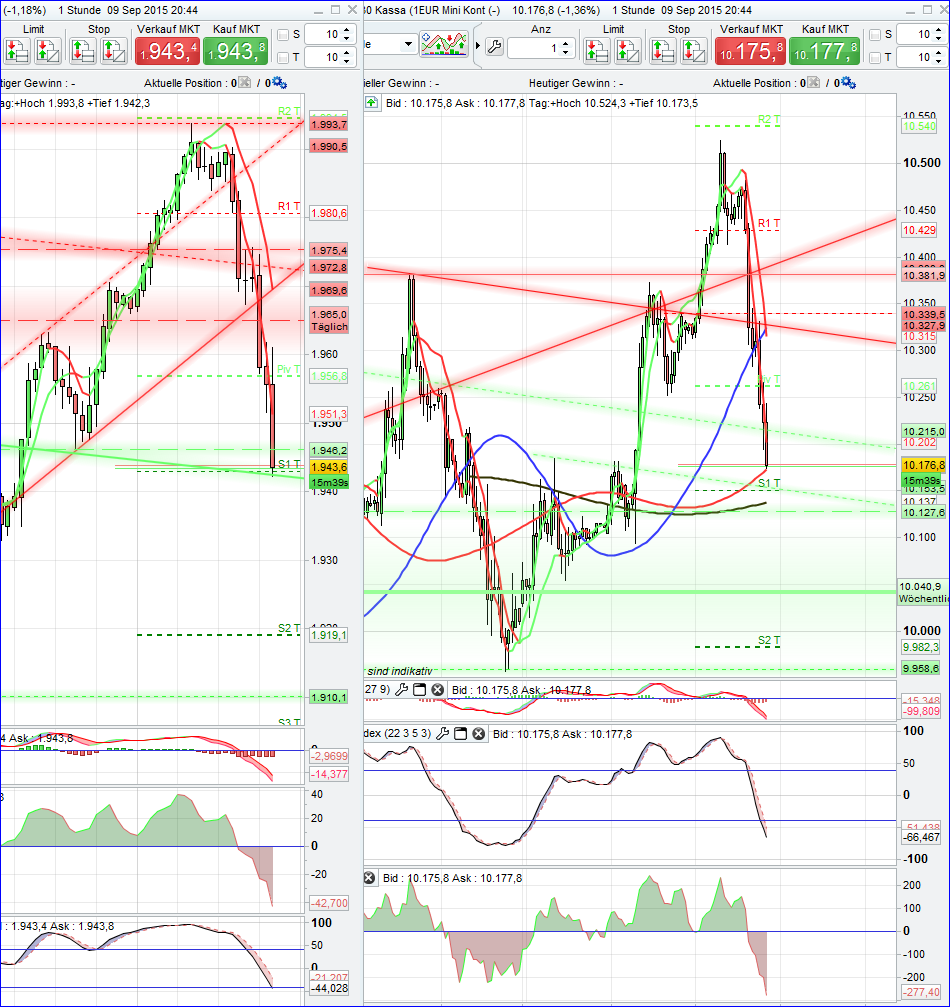Screen dimensions: 950x1007
Task: Increase S value spinner in left window
Action: pyautogui.click(x=347, y=30)
